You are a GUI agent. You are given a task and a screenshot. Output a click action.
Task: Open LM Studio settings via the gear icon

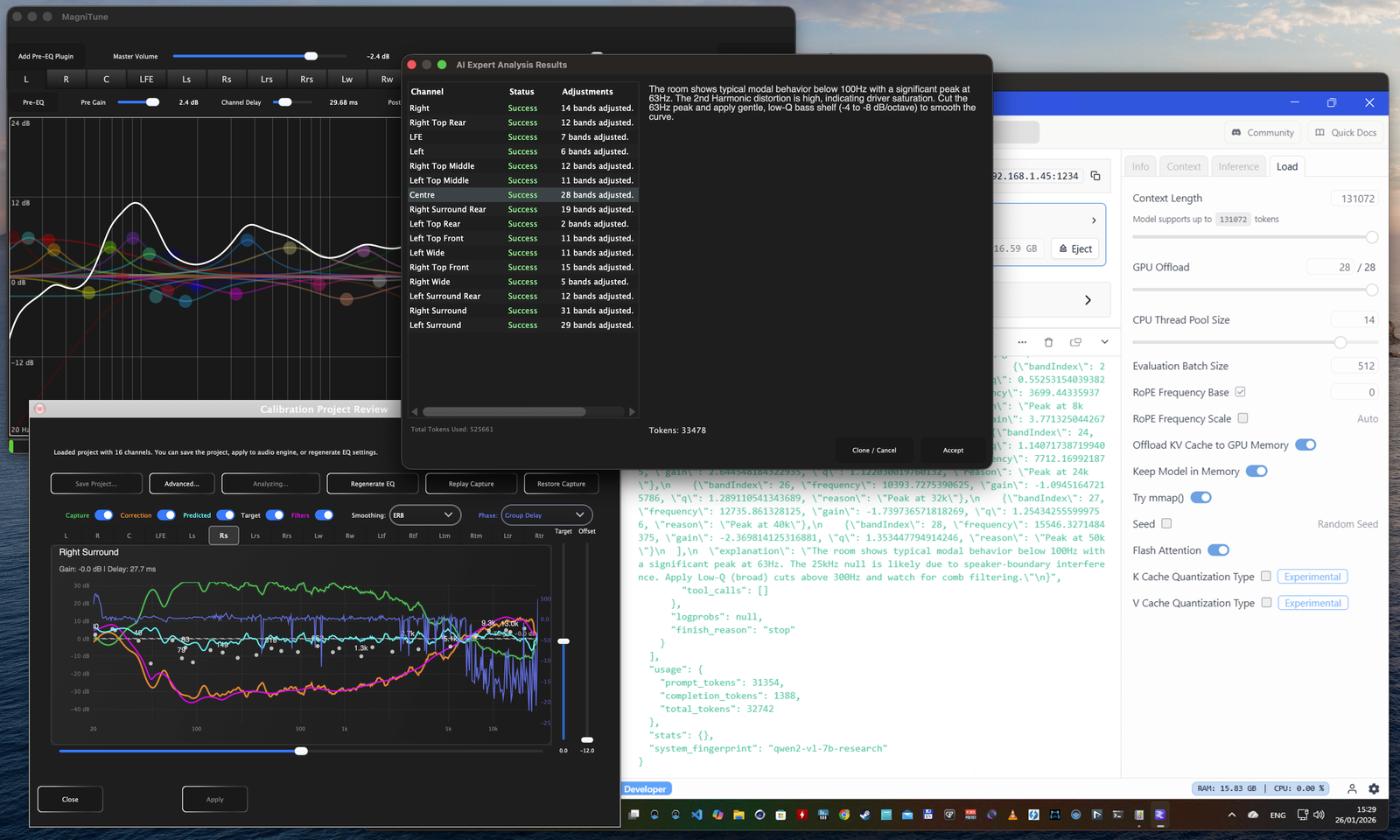[1374, 788]
